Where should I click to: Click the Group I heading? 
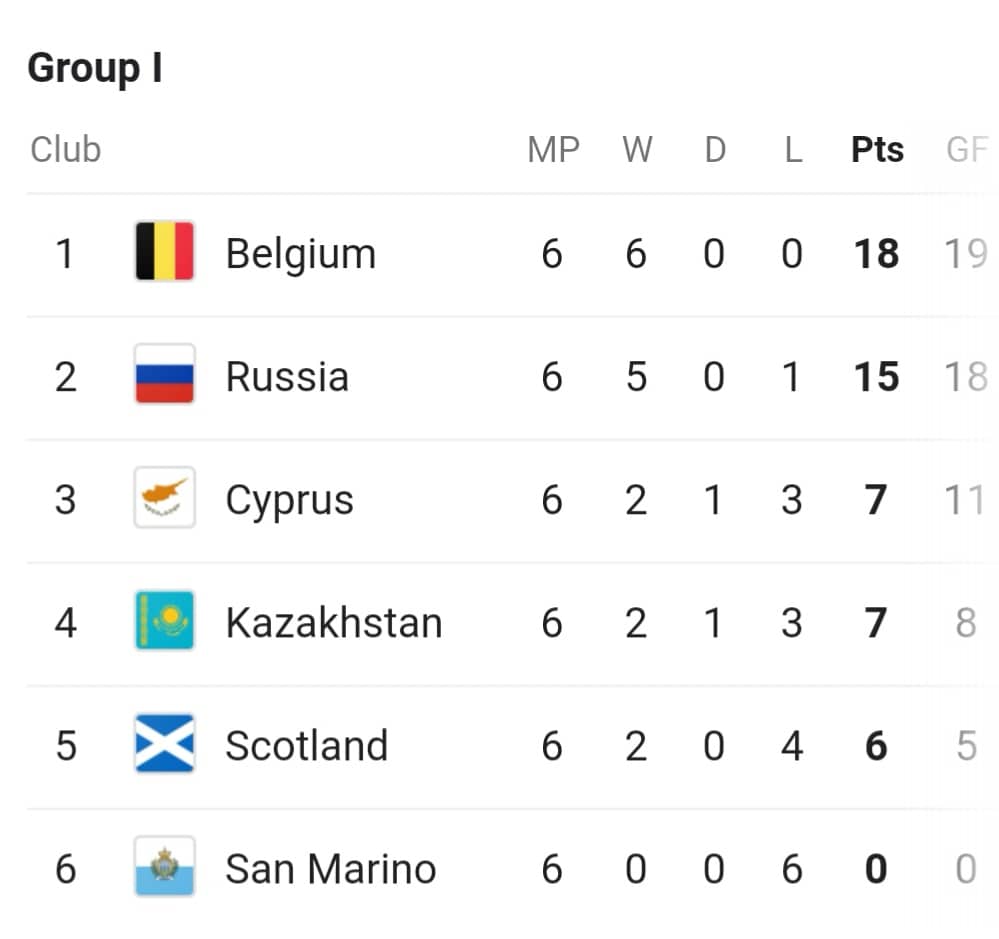pyautogui.click(x=95, y=68)
